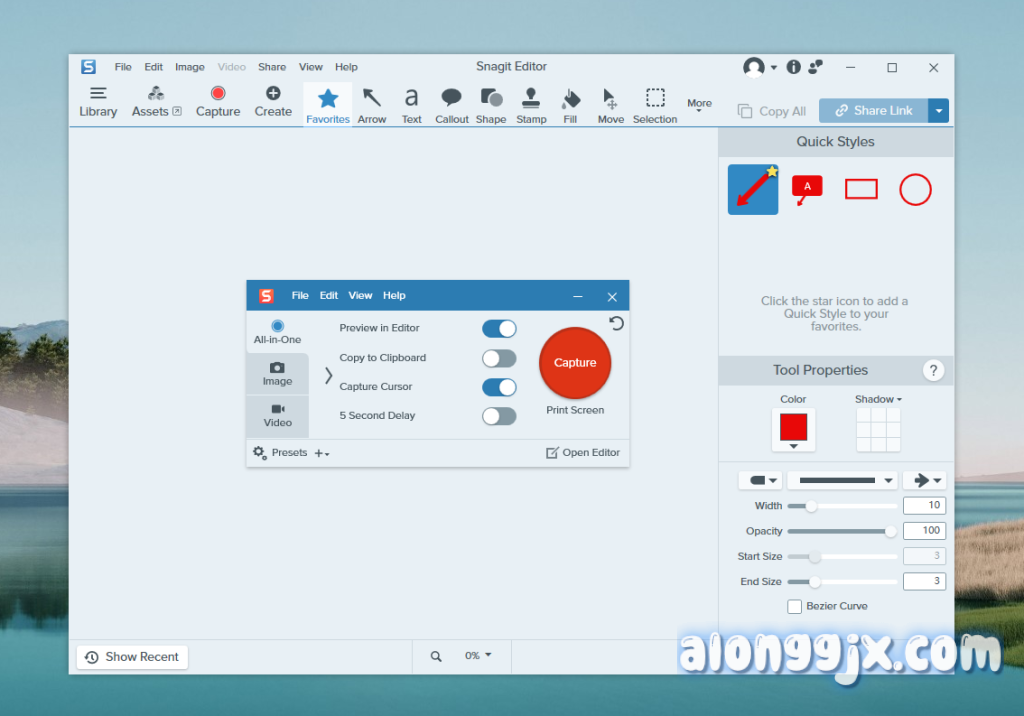Expand the Share Link dropdown arrow
Image resolution: width=1024 pixels, height=716 pixels.
tap(938, 111)
